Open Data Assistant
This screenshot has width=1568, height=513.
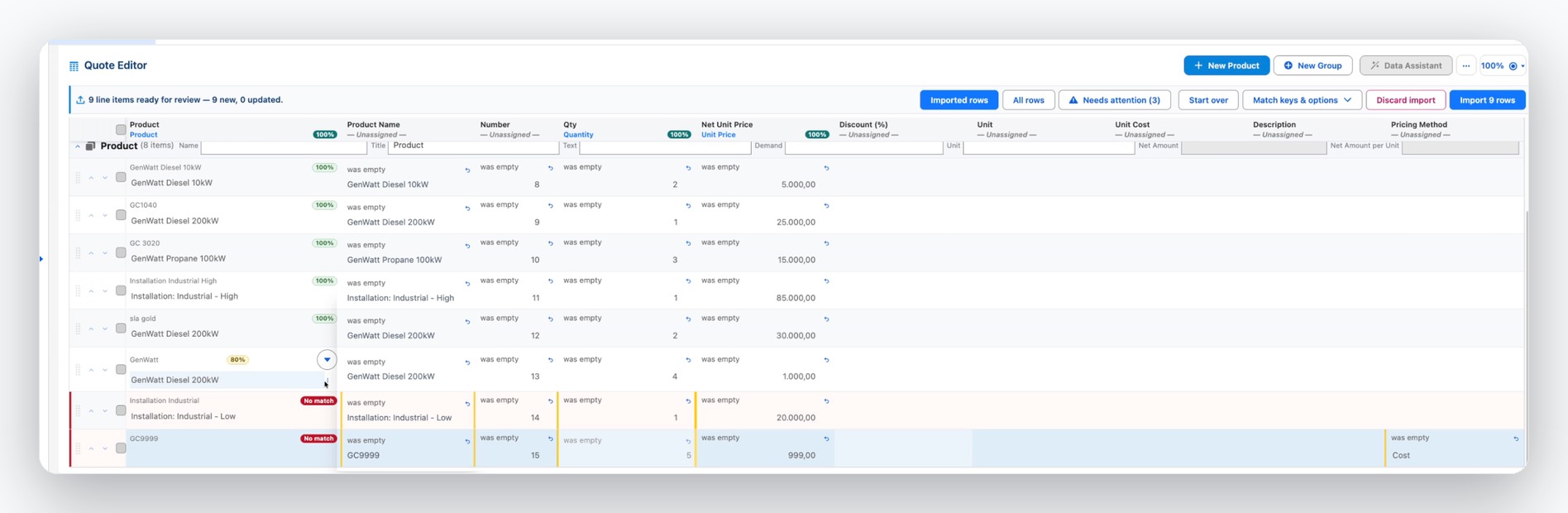(1406, 65)
